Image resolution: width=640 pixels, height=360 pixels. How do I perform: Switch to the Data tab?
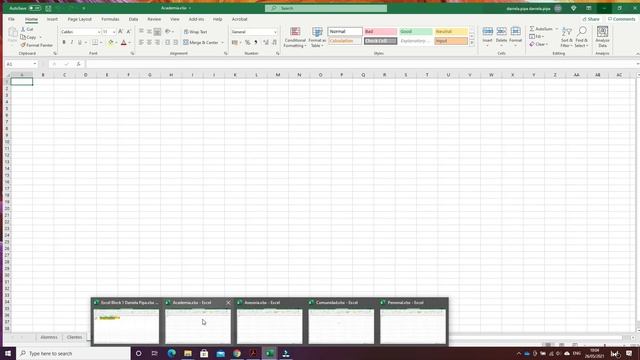click(133, 19)
